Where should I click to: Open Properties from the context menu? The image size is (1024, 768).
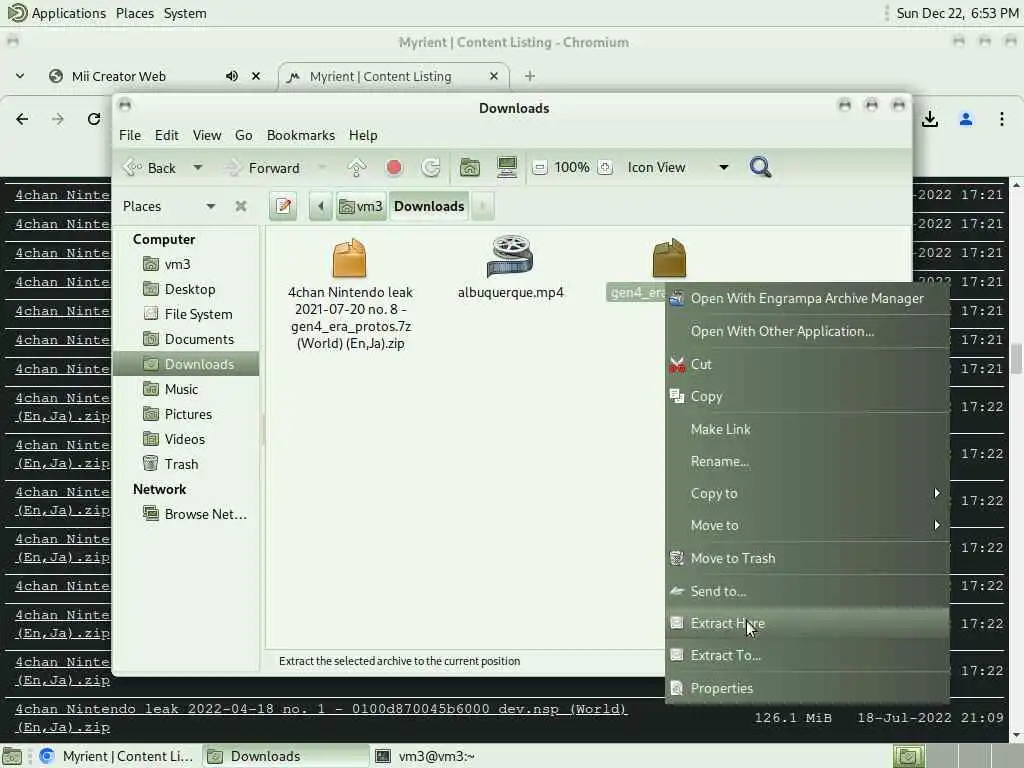[x=807, y=688]
